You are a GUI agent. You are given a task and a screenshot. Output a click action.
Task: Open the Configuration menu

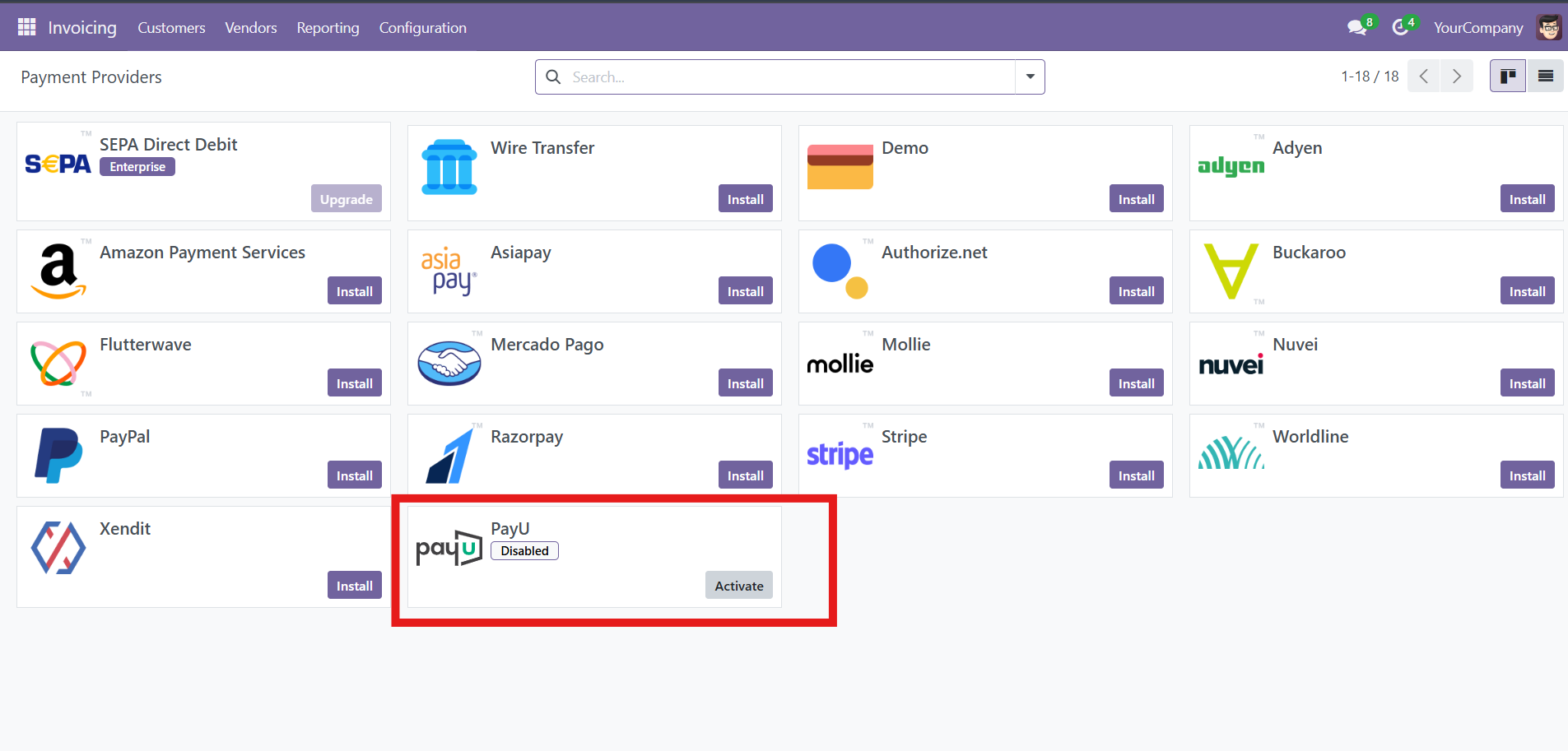click(x=423, y=27)
